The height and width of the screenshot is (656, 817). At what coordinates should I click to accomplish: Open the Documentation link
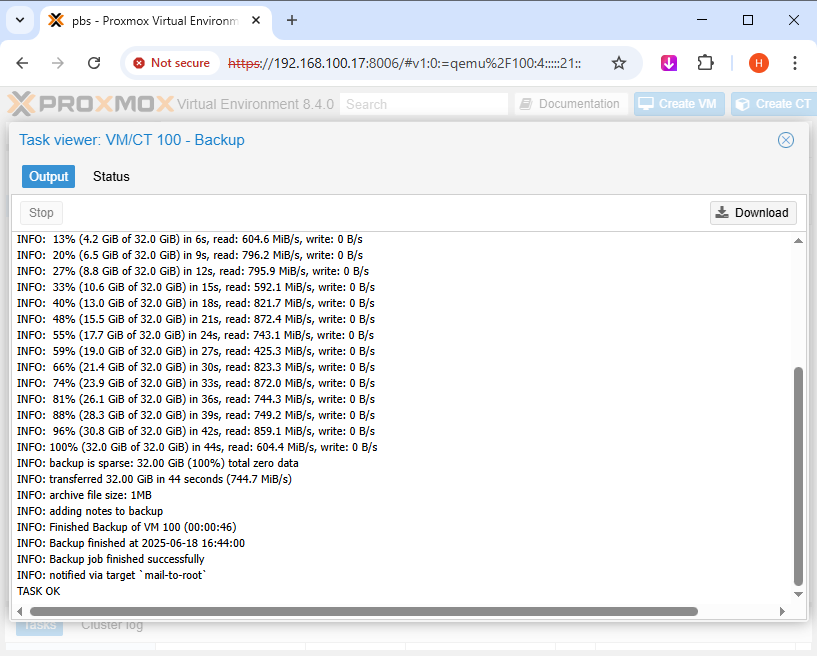[x=570, y=104]
